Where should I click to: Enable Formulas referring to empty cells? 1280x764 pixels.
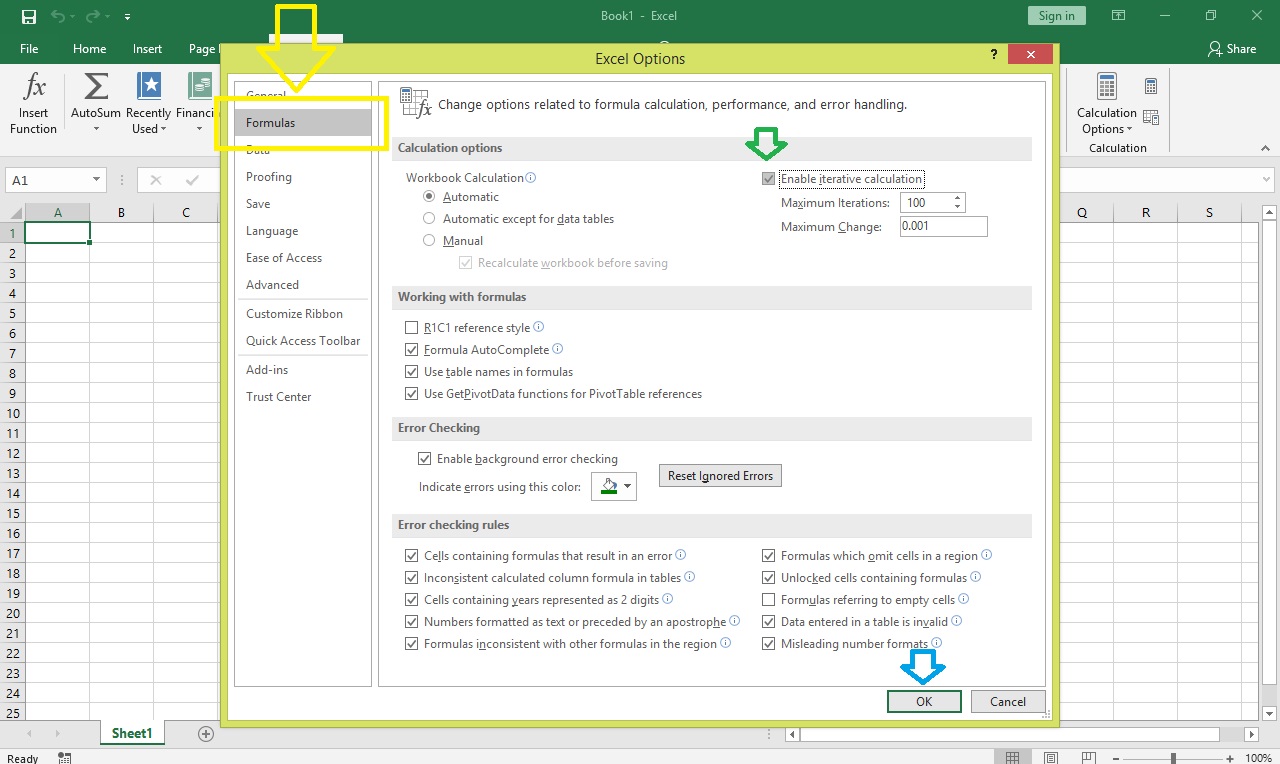(768, 600)
